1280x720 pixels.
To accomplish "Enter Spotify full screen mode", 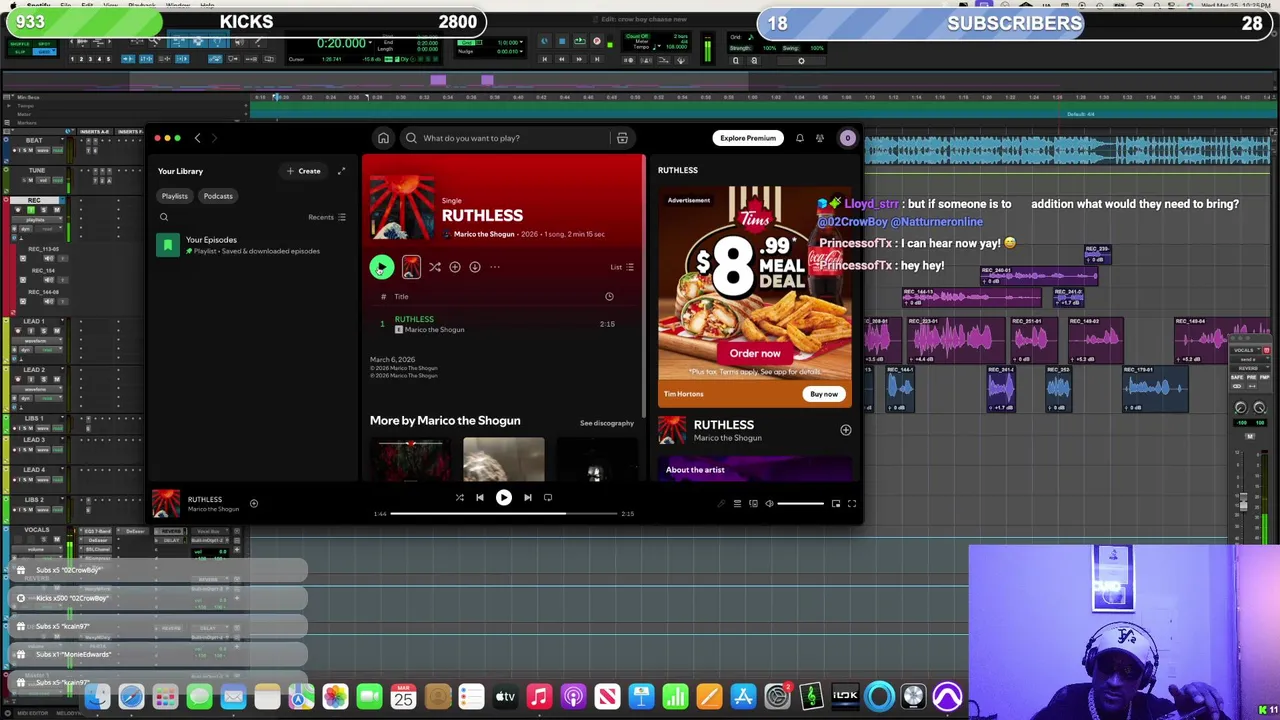I will [x=852, y=504].
